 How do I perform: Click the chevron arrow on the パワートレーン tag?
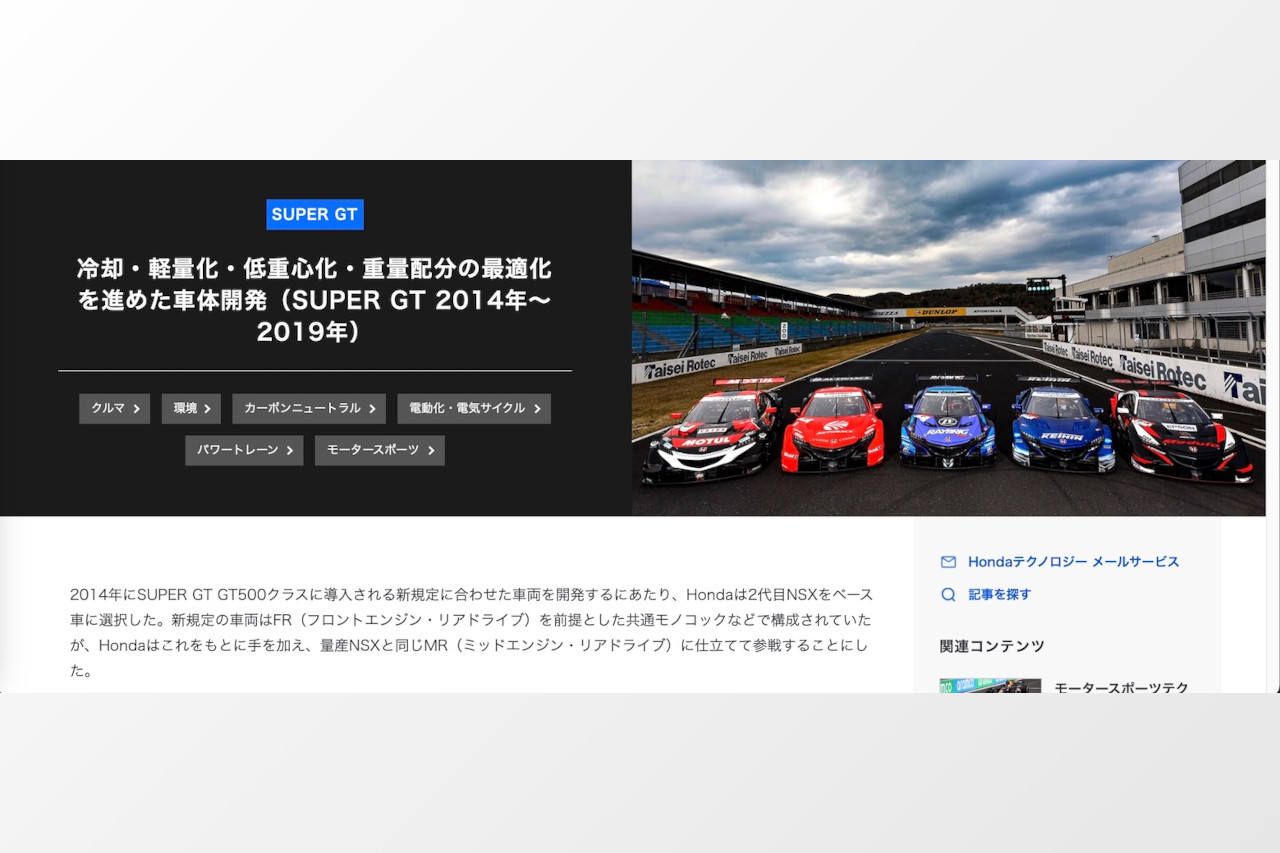(x=290, y=451)
